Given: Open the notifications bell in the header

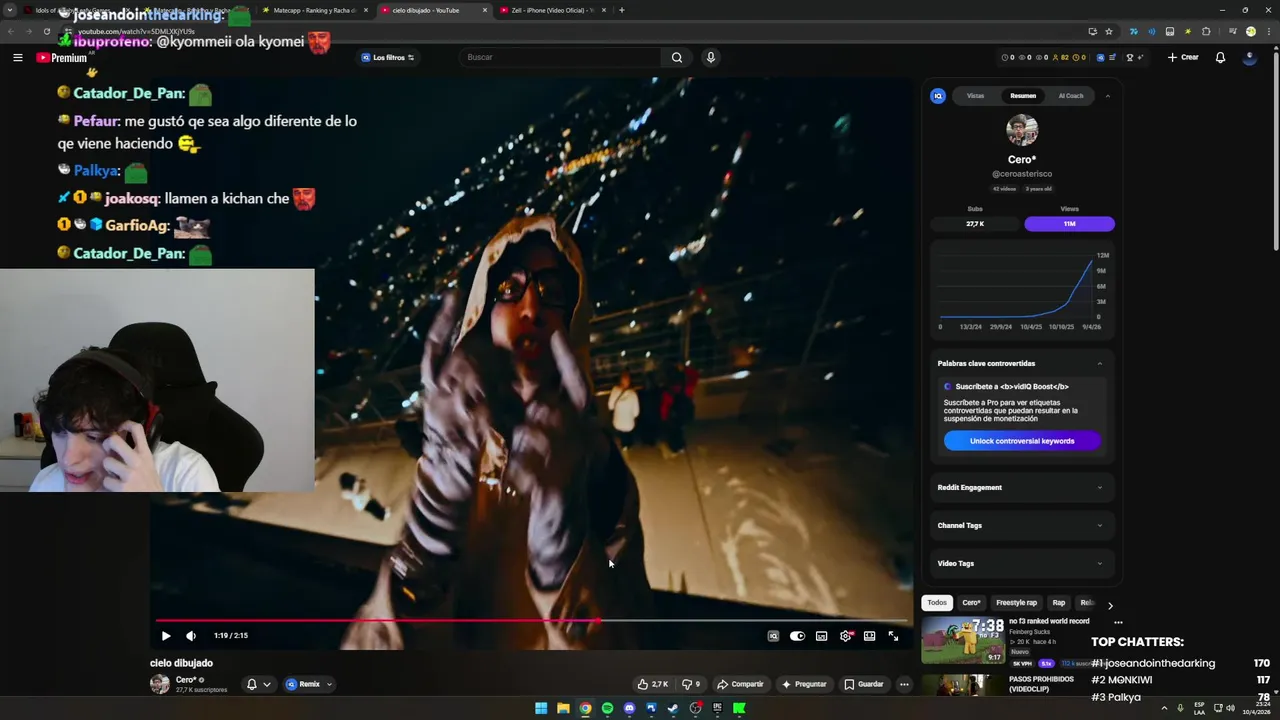Looking at the screenshot, I should coord(1220,57).
